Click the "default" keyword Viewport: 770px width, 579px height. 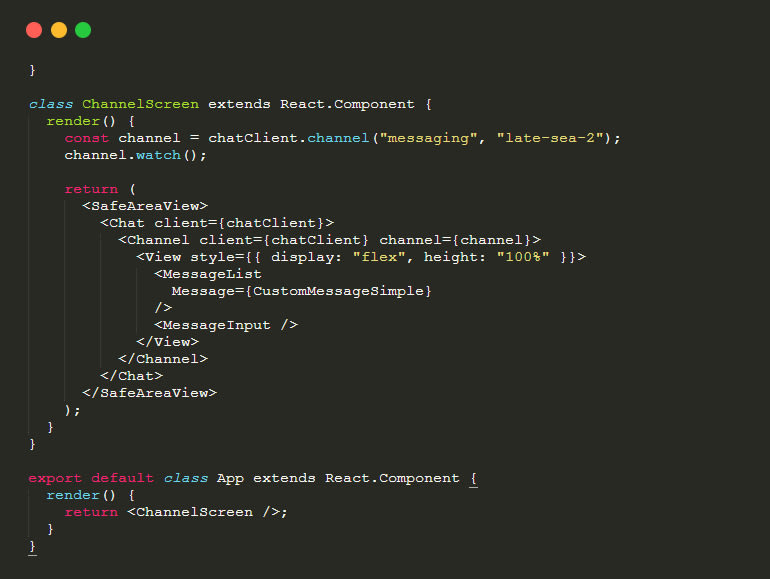coord(122,478)
